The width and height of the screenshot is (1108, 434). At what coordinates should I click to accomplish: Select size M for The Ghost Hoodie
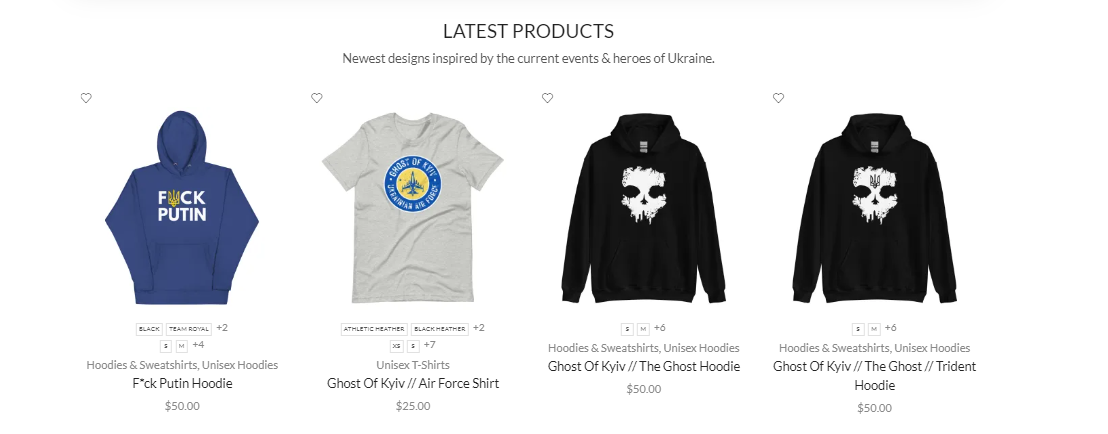point(643,329)
